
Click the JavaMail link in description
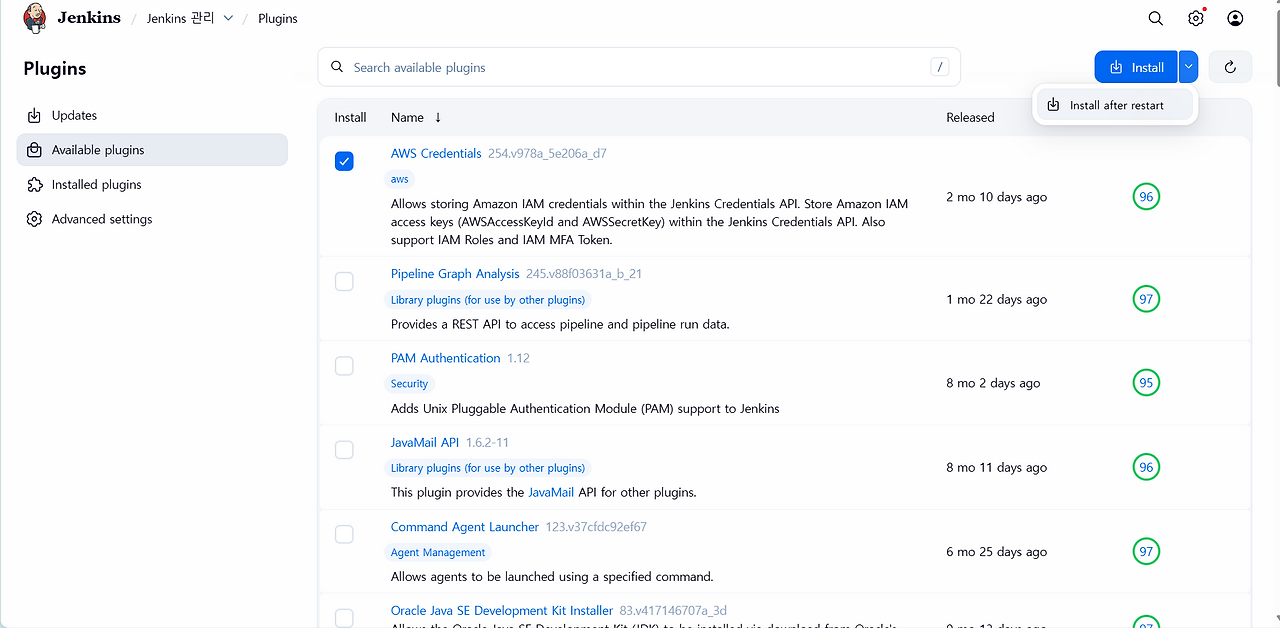pos(550,492)
